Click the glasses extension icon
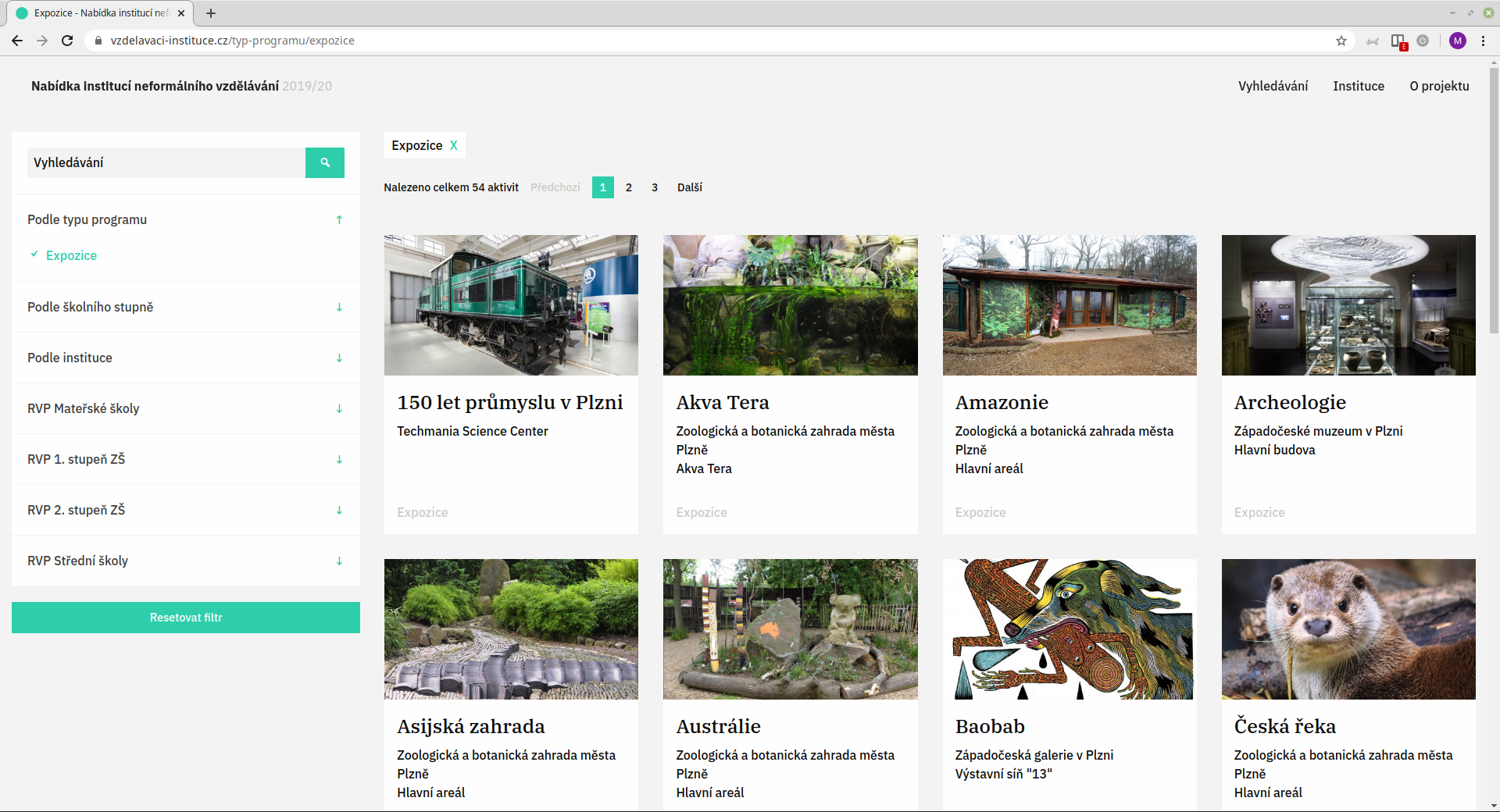1500x812 pixels. (1373, 41)
